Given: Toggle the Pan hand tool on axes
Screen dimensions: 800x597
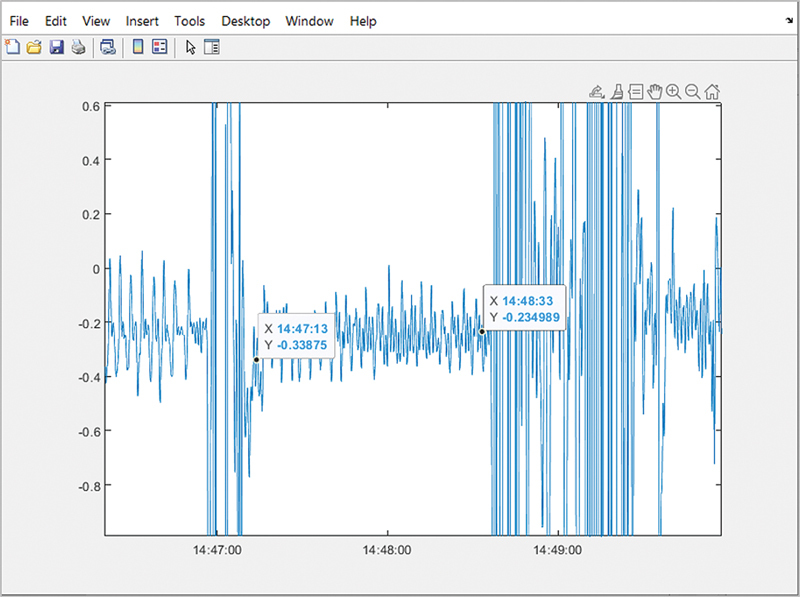Looking at the screenshot, I should [655, 92].
